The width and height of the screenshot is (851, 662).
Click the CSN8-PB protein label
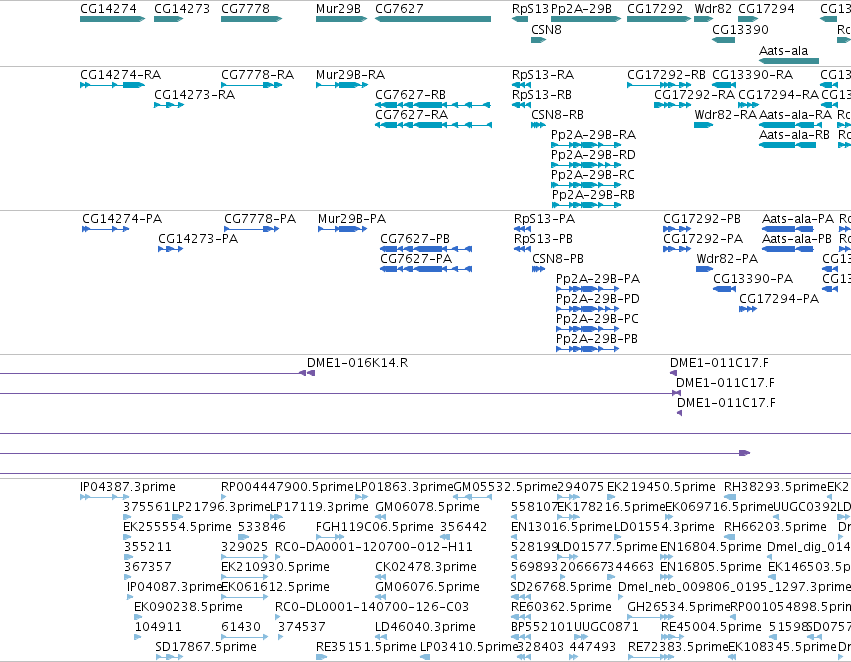[x=558, y=259]
